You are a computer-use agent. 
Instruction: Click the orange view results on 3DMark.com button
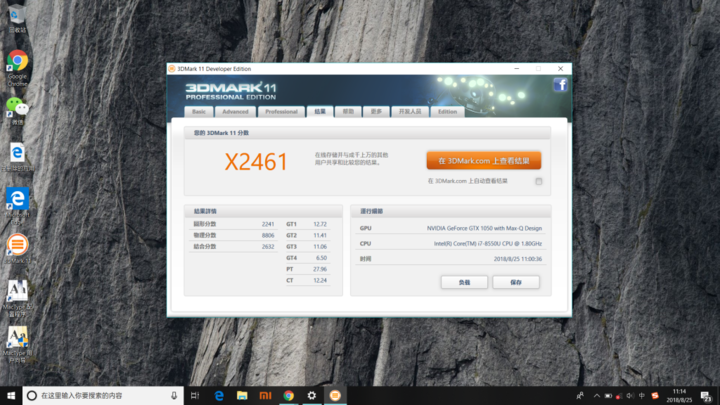(x=484, y=161)
